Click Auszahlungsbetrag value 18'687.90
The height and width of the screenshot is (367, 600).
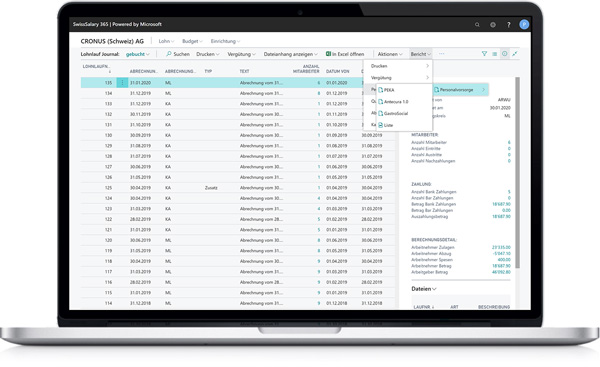(501, 217)
